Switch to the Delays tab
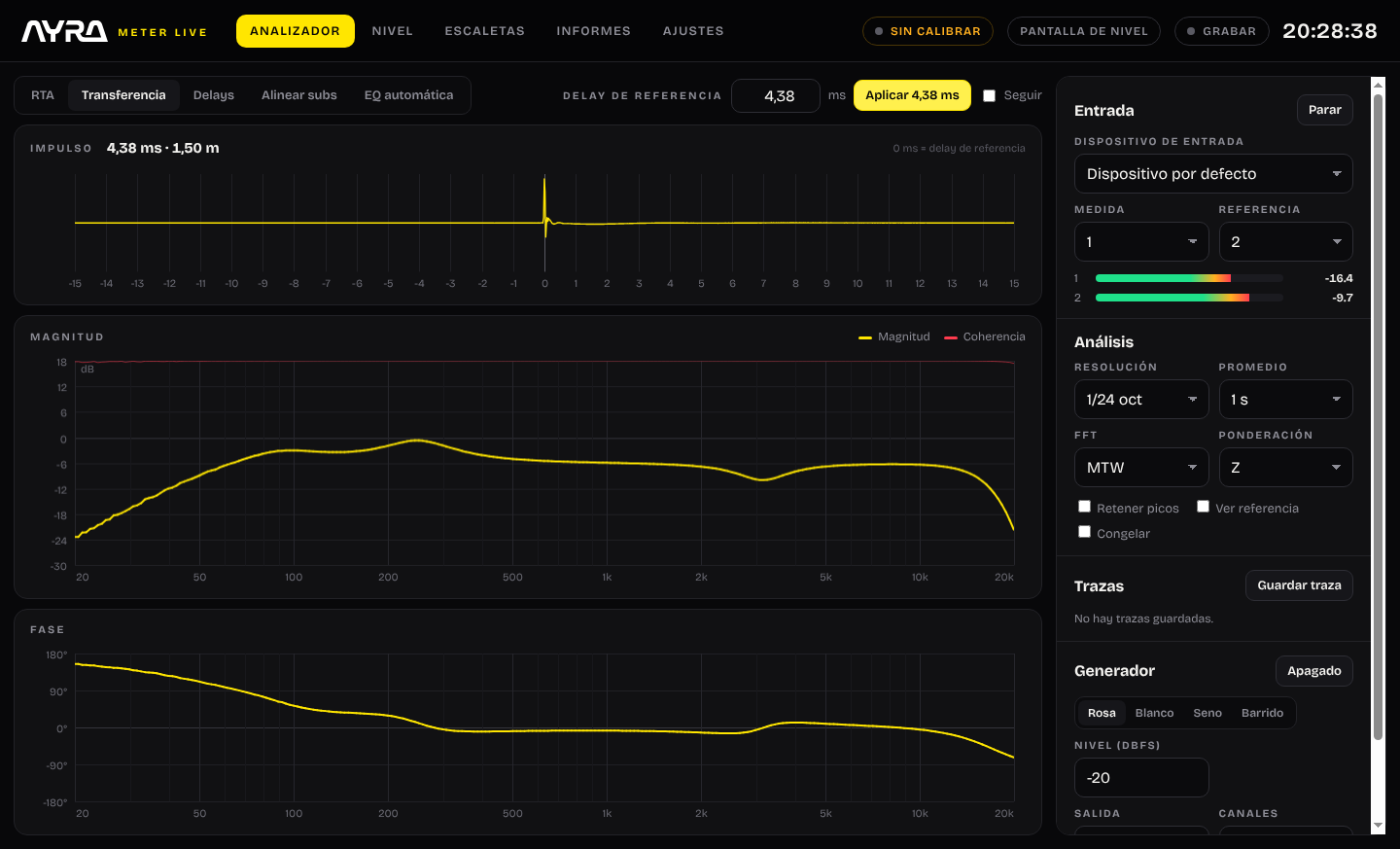 tap(214, 95)
